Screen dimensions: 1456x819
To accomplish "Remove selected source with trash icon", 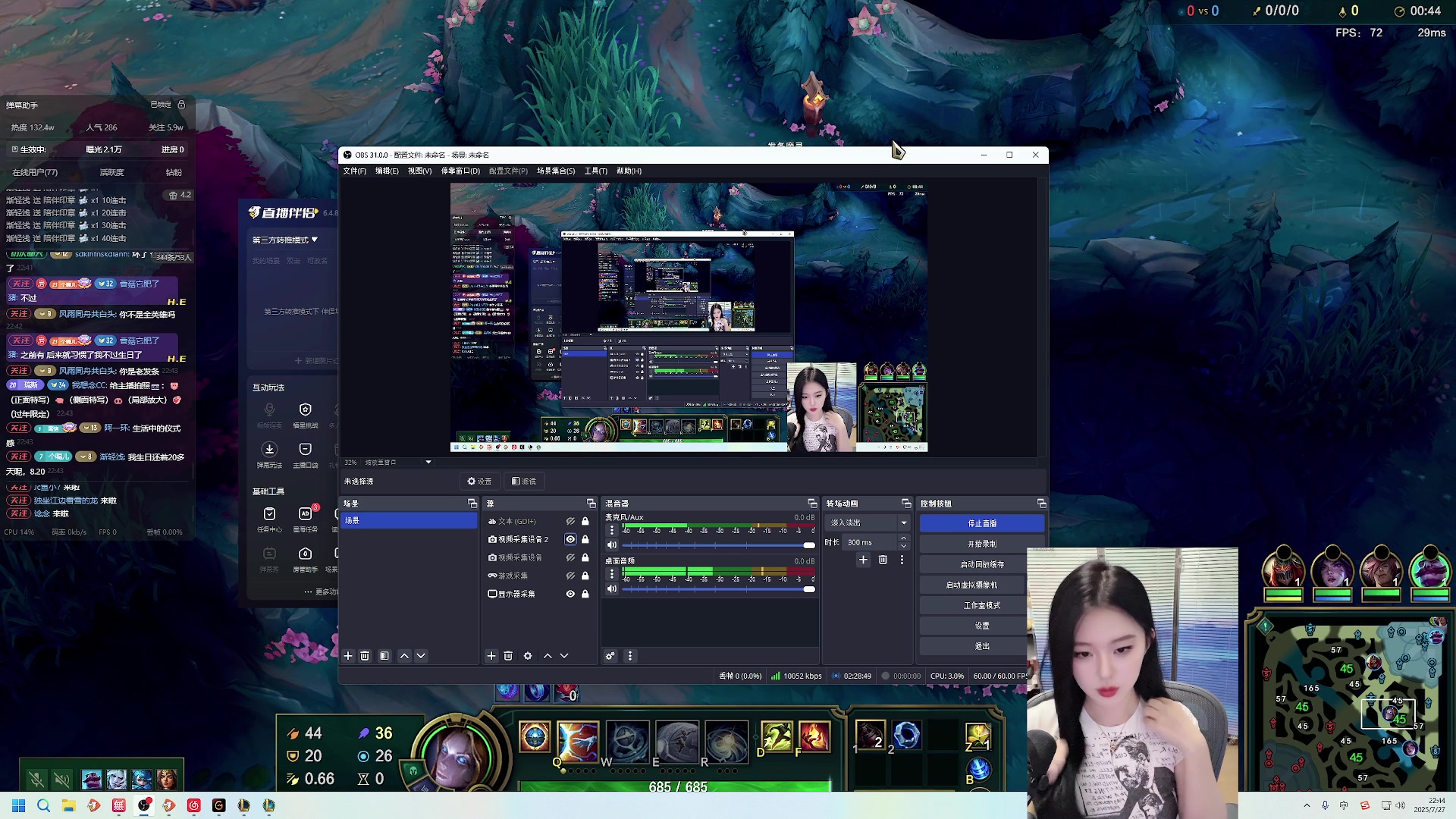I will tap(508, 656).
